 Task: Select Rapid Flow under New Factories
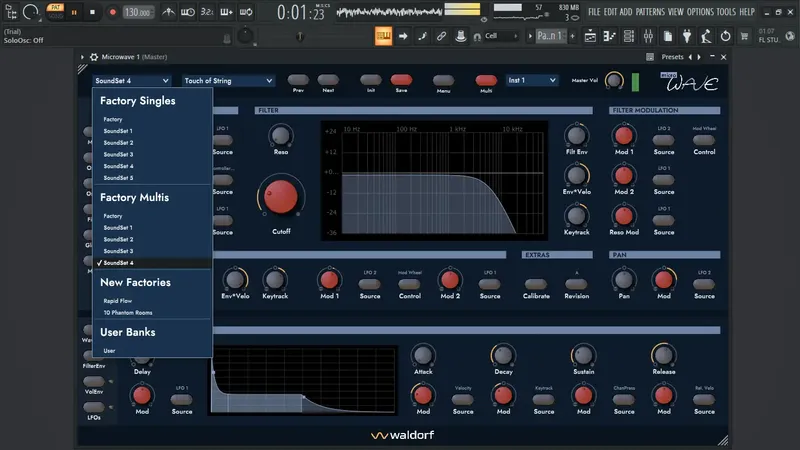coord(118,300)
